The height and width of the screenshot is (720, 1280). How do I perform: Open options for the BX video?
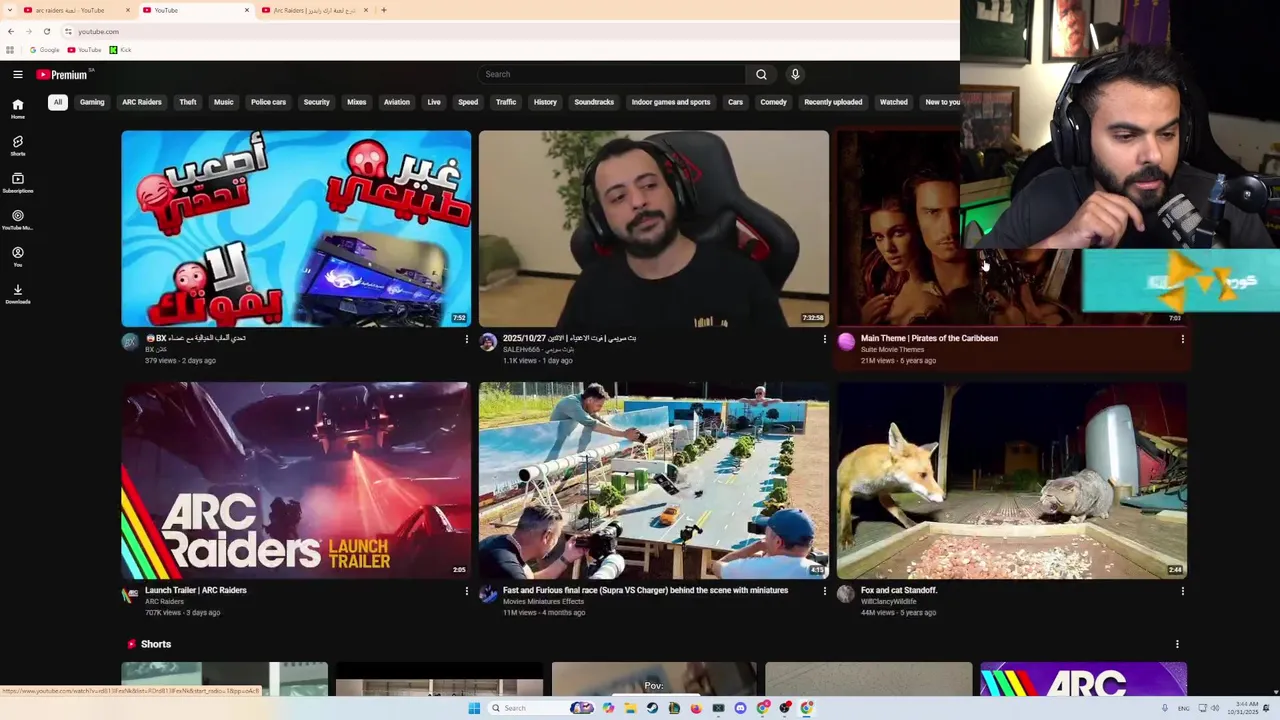point(466,339)
